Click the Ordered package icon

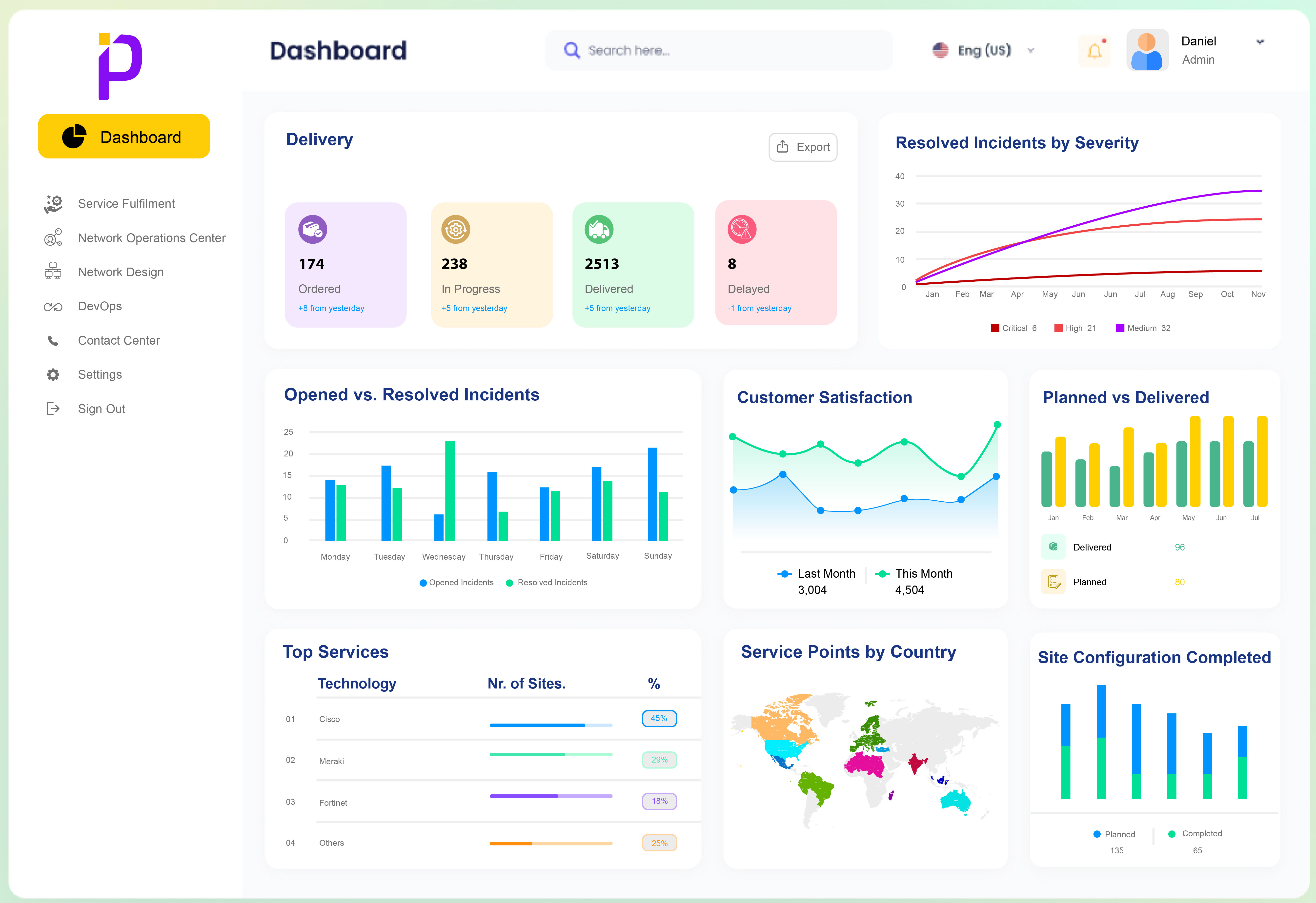pos(313,229)
